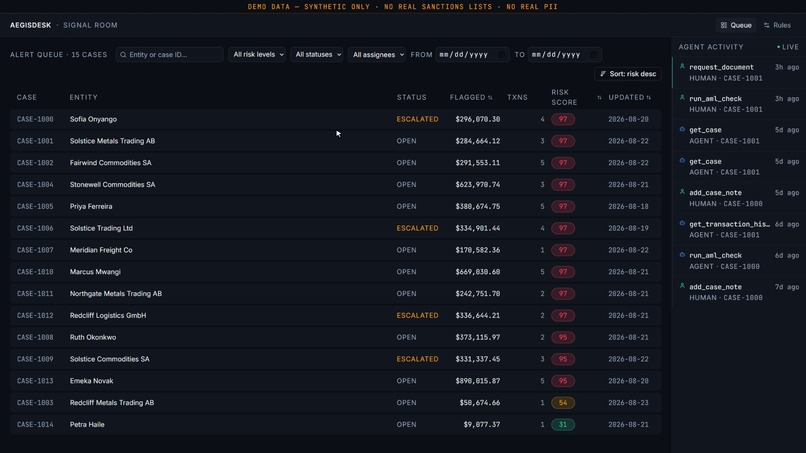The height and width of the screenshot is (453, 806).
Task: Click the human icon on add_case_note 7d ago
Action: coord(682,286)
